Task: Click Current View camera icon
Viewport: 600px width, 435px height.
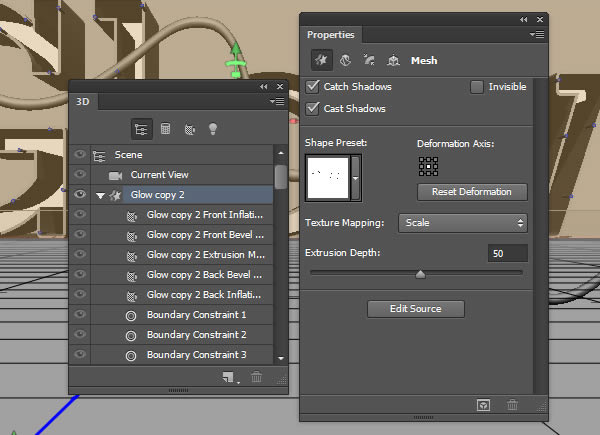Action: pos(115,176)
